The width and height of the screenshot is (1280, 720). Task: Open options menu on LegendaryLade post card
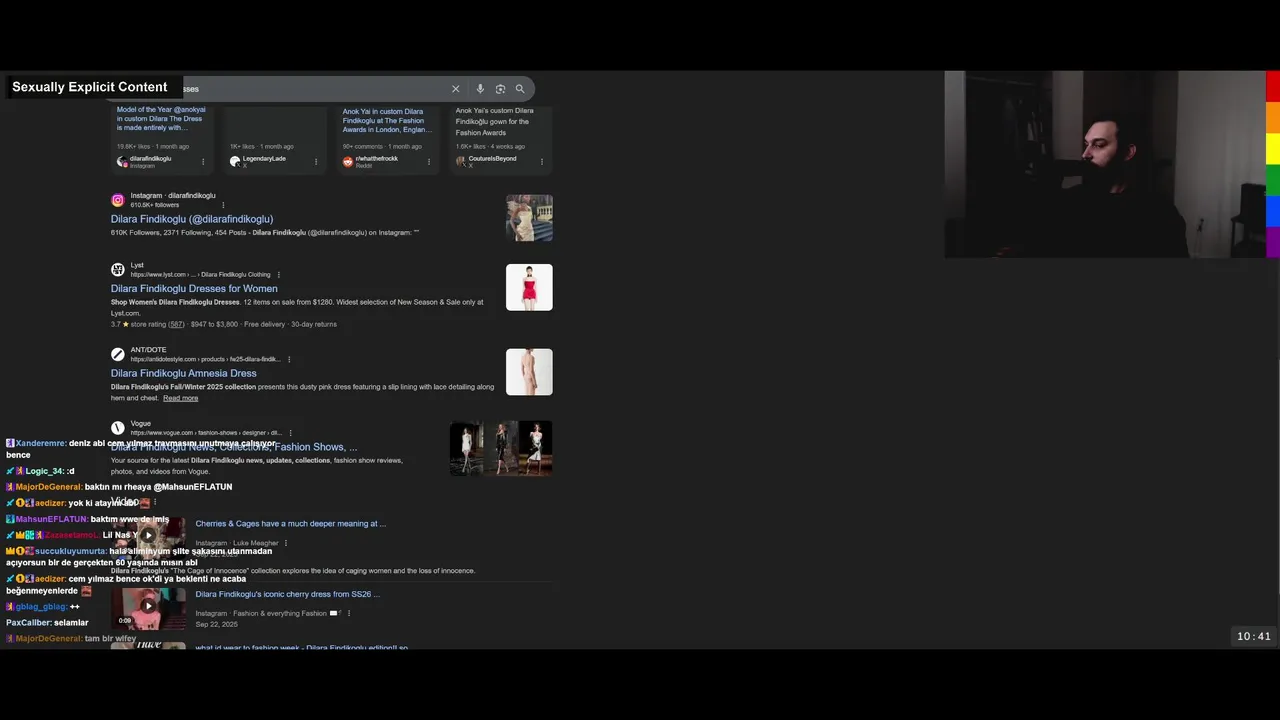pos(316,161)
